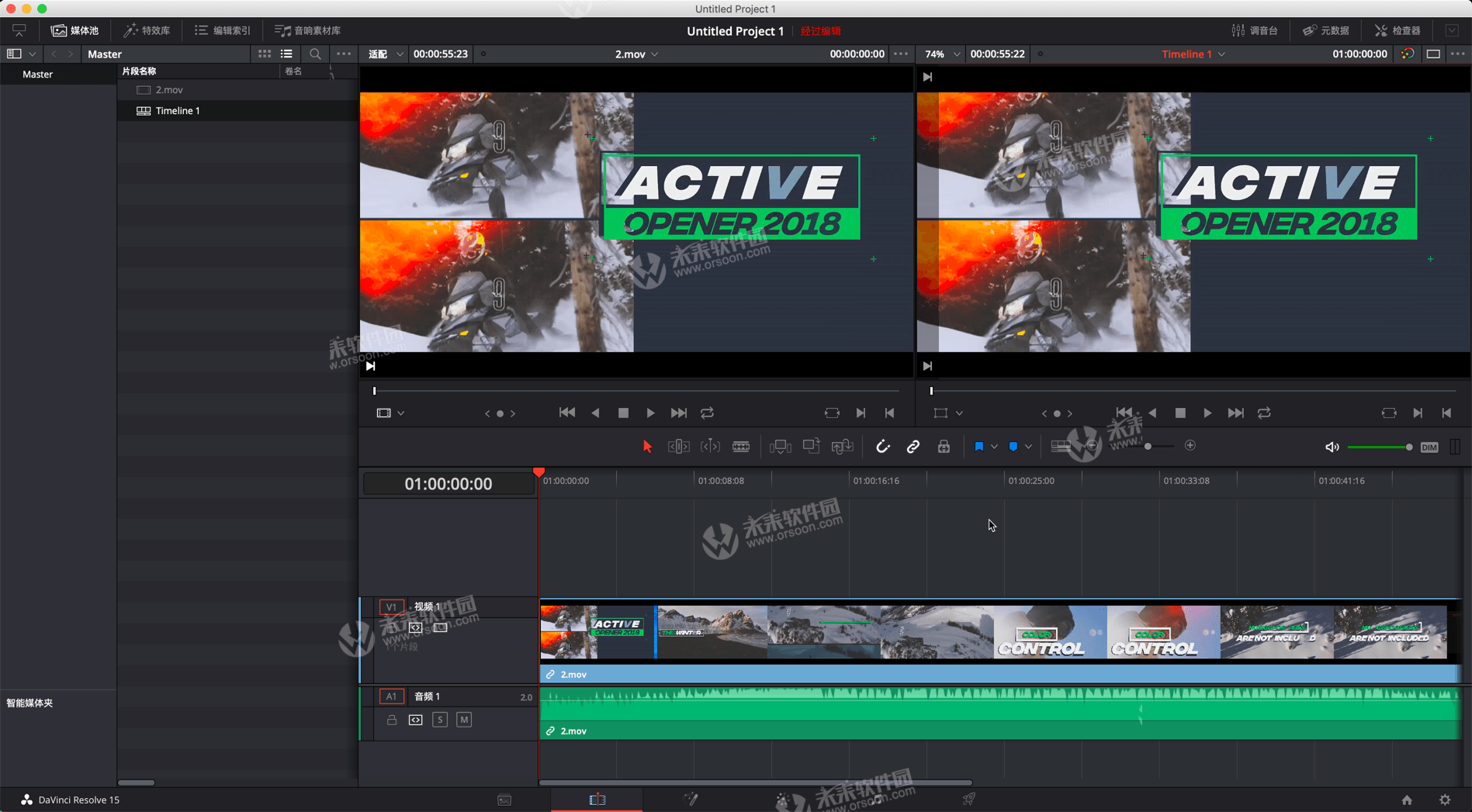Switch media pool to thumbnail view
The height and width of the screenshot is (812, 1472).
click(x=265, y=54)
